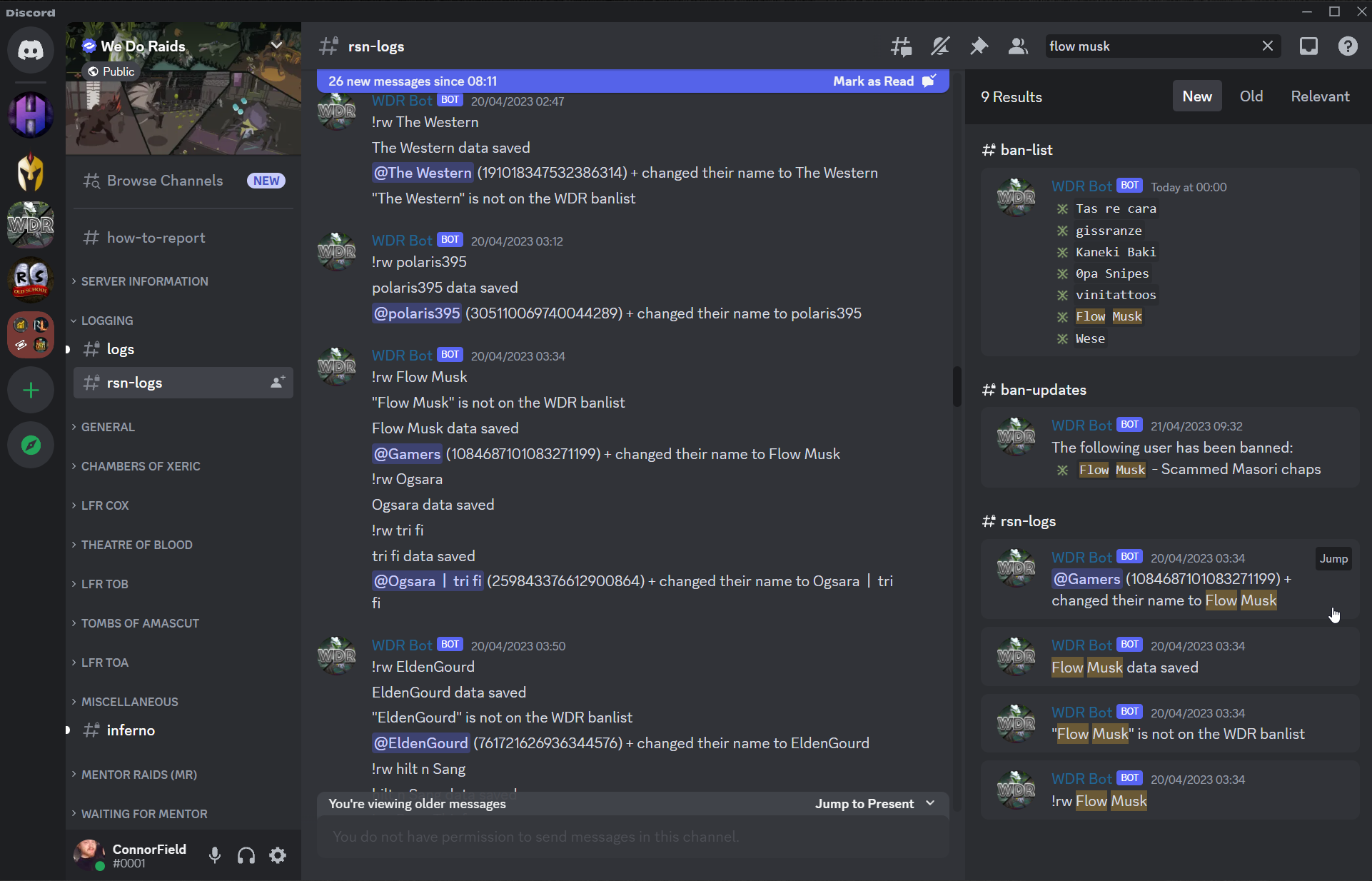The height and width of the screenshot is (881, 1372).
Task: Switch to Old search results tab
Action: point(1250,96)
